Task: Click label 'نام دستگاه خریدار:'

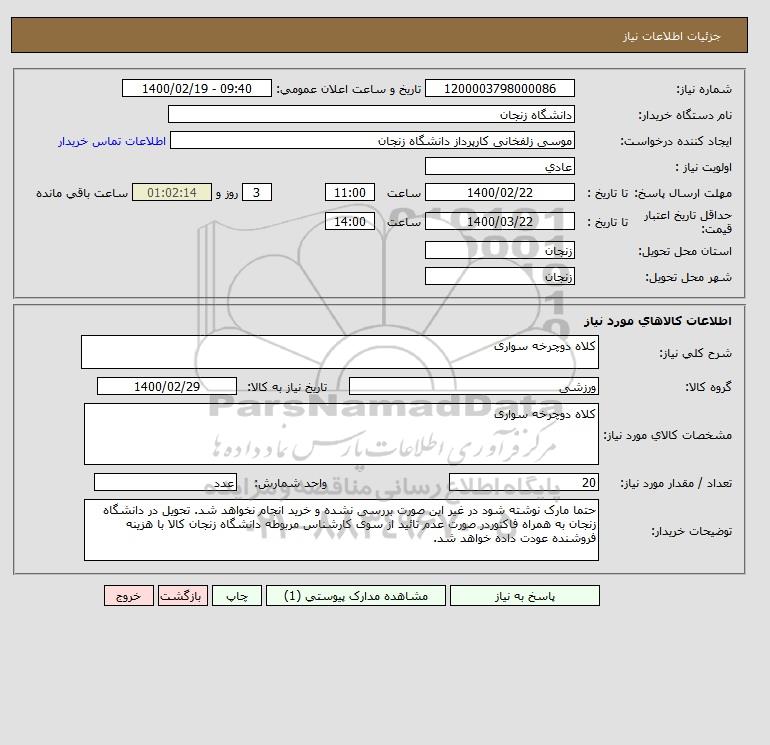Action: (x=685, y=115)
